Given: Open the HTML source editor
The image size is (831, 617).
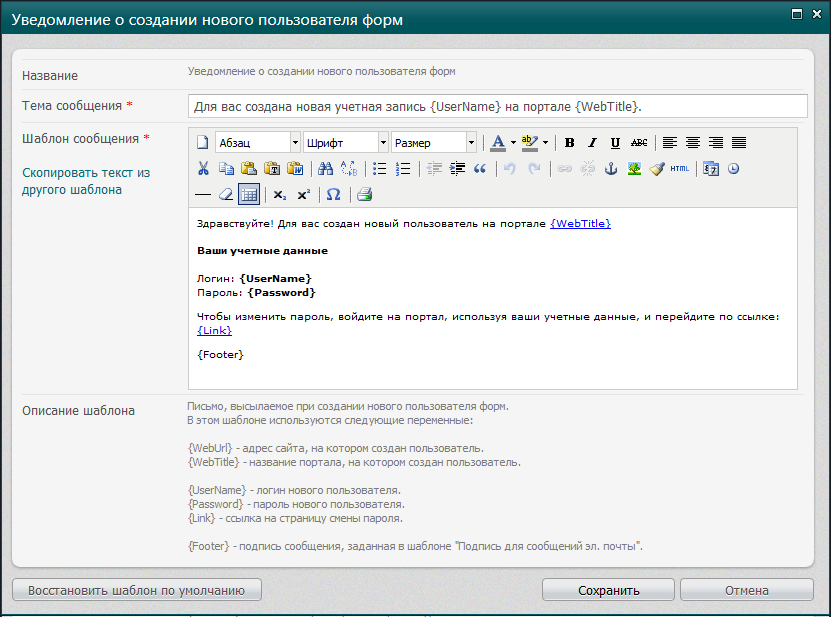Looking at the screenshot, I should [x=679, y=169].
